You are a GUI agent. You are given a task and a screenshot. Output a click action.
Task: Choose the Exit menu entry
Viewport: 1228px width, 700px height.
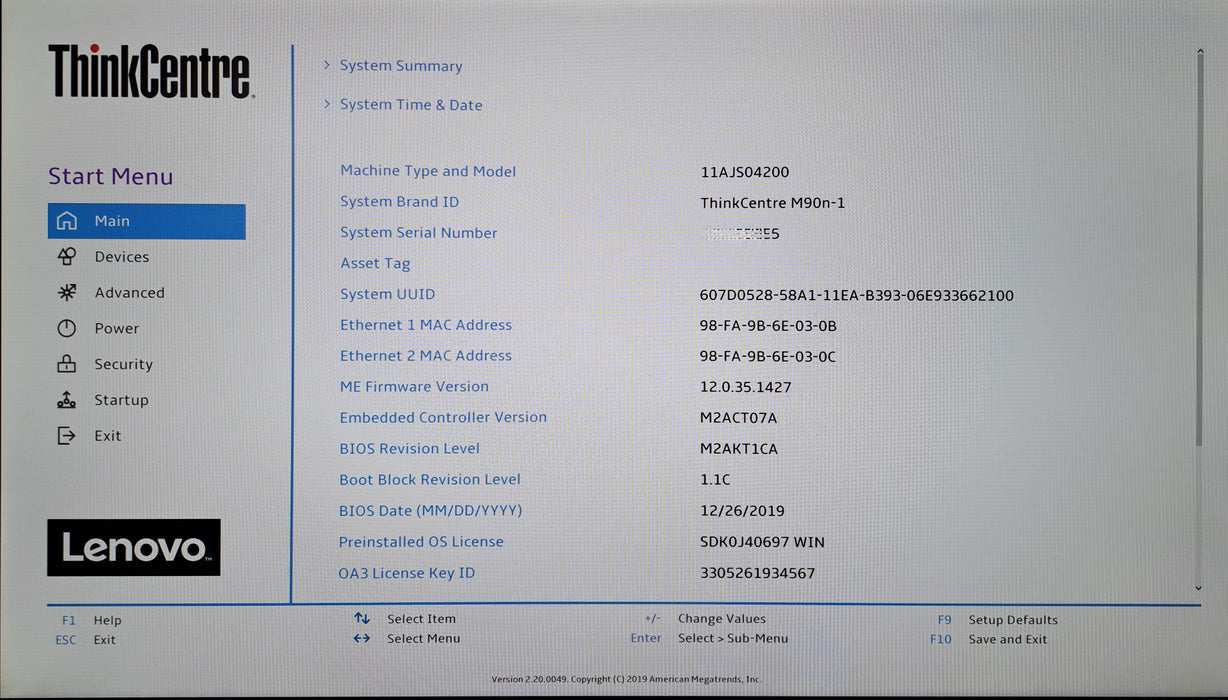point(108,436)
